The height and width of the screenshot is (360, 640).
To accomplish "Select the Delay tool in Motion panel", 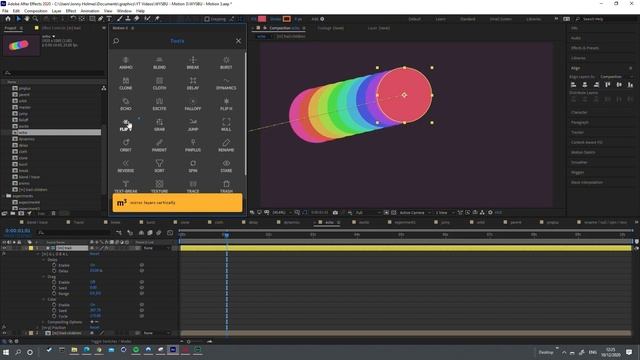I will (x=193, y=84).
